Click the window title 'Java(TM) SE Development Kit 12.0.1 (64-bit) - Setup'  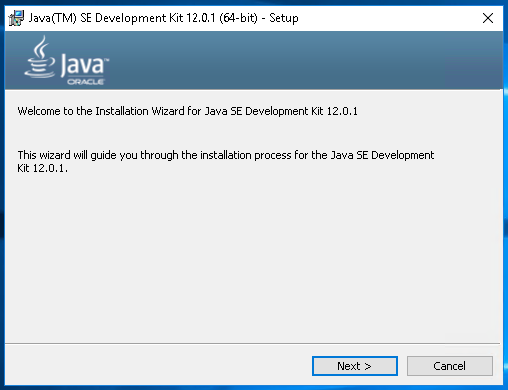(163, 18)
